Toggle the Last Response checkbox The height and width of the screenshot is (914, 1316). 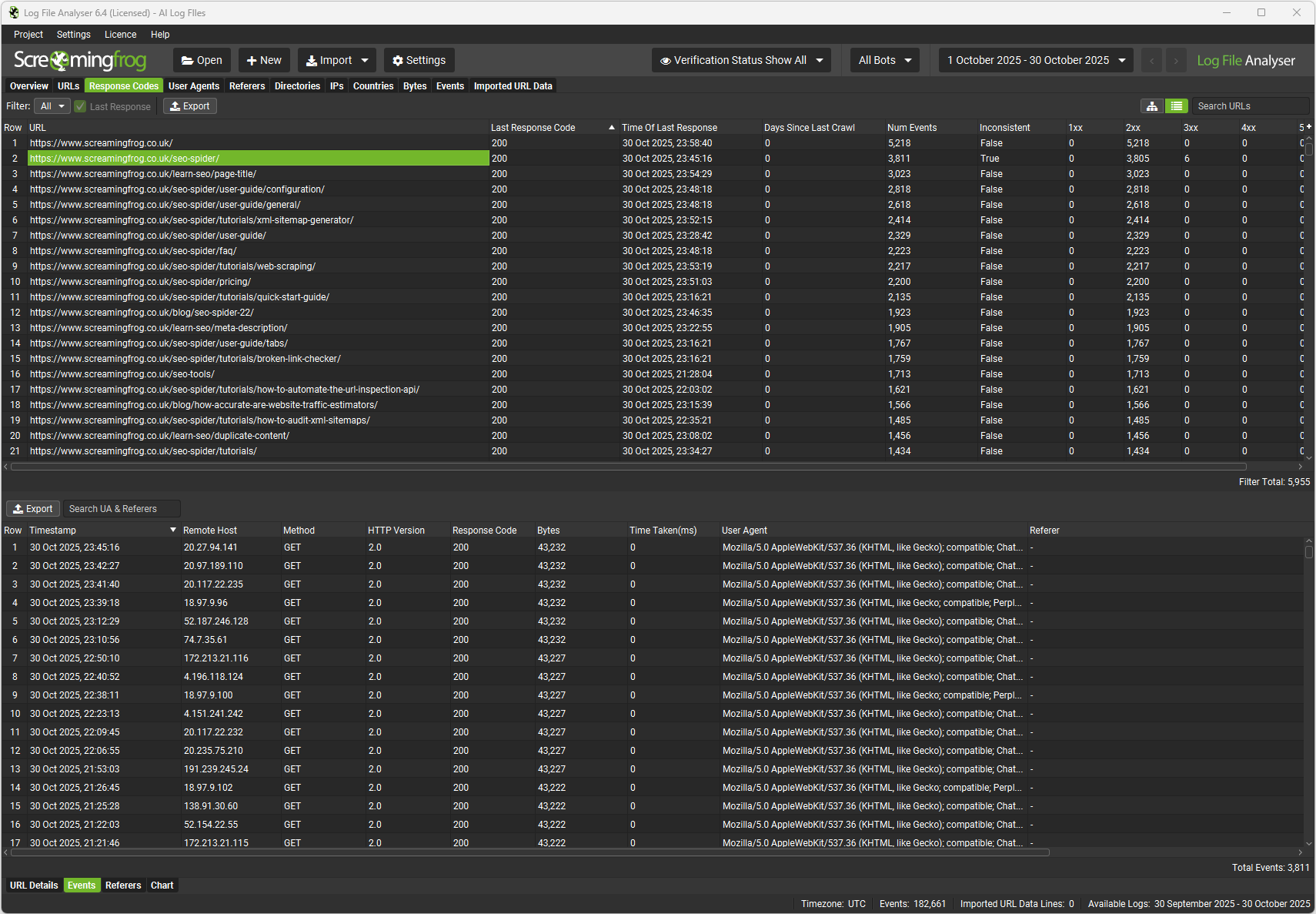pyautogui.click(x=80, y=106)
